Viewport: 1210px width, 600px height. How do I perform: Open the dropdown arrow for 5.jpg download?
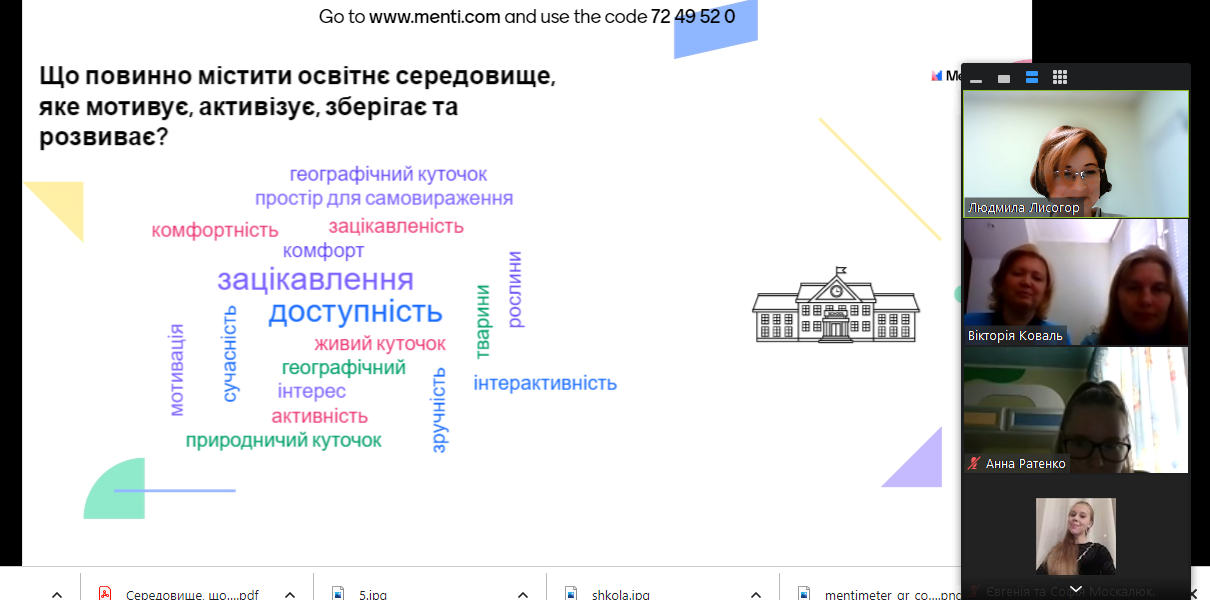[x=523, y=594]
